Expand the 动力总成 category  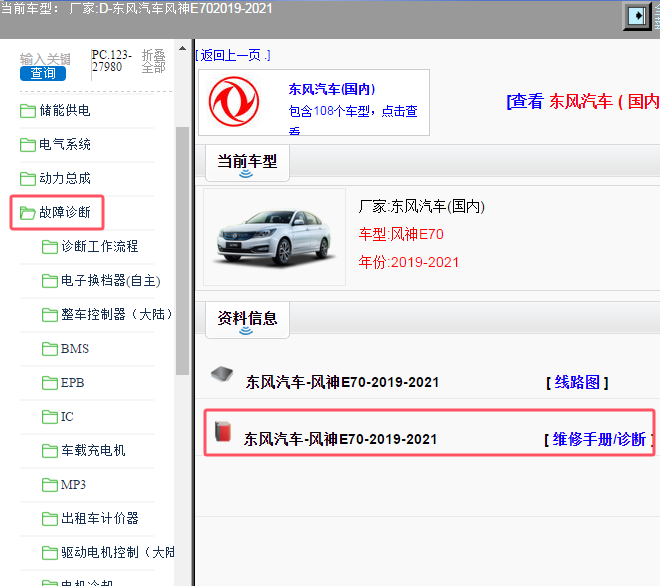[65, 178]
